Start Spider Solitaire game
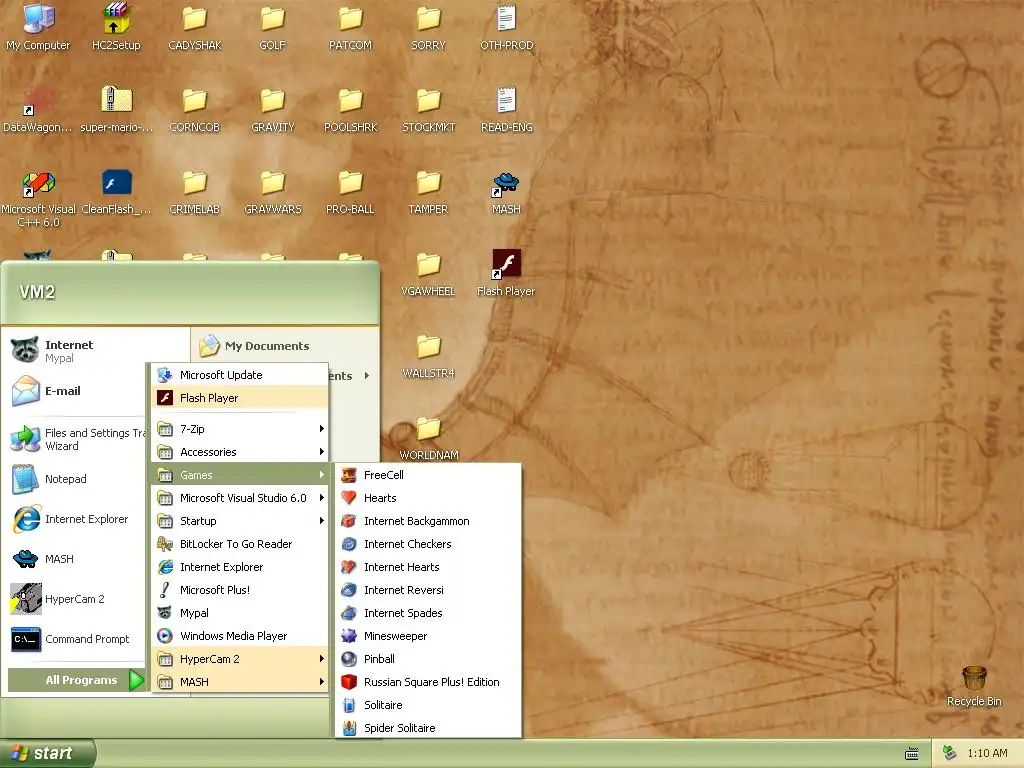Image resolution: width=1024 pixels, height=768 pixels. pos(428,728)
